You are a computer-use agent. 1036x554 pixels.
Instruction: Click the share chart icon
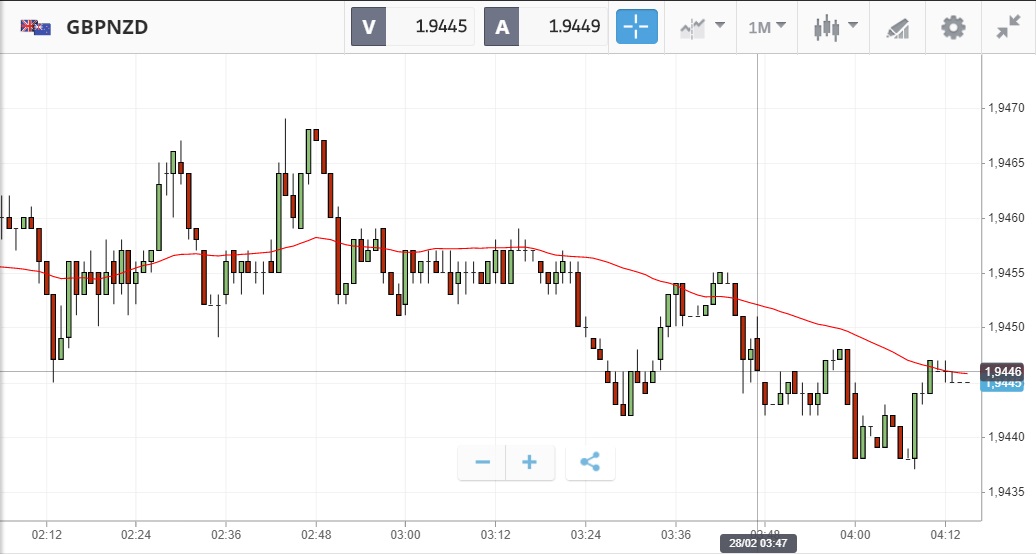coord(590,462)
